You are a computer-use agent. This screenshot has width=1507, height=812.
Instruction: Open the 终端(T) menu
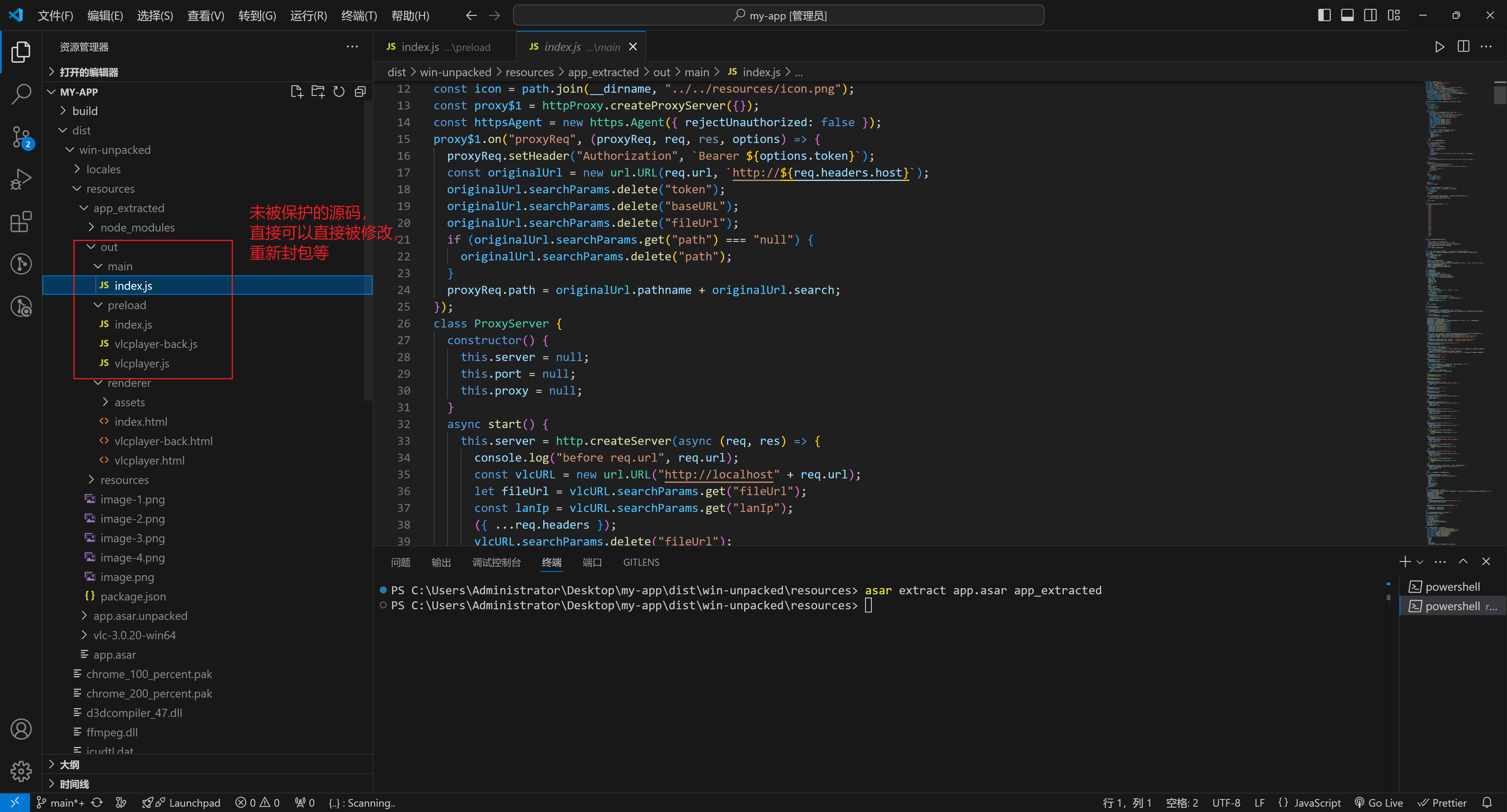coord(359,16)
